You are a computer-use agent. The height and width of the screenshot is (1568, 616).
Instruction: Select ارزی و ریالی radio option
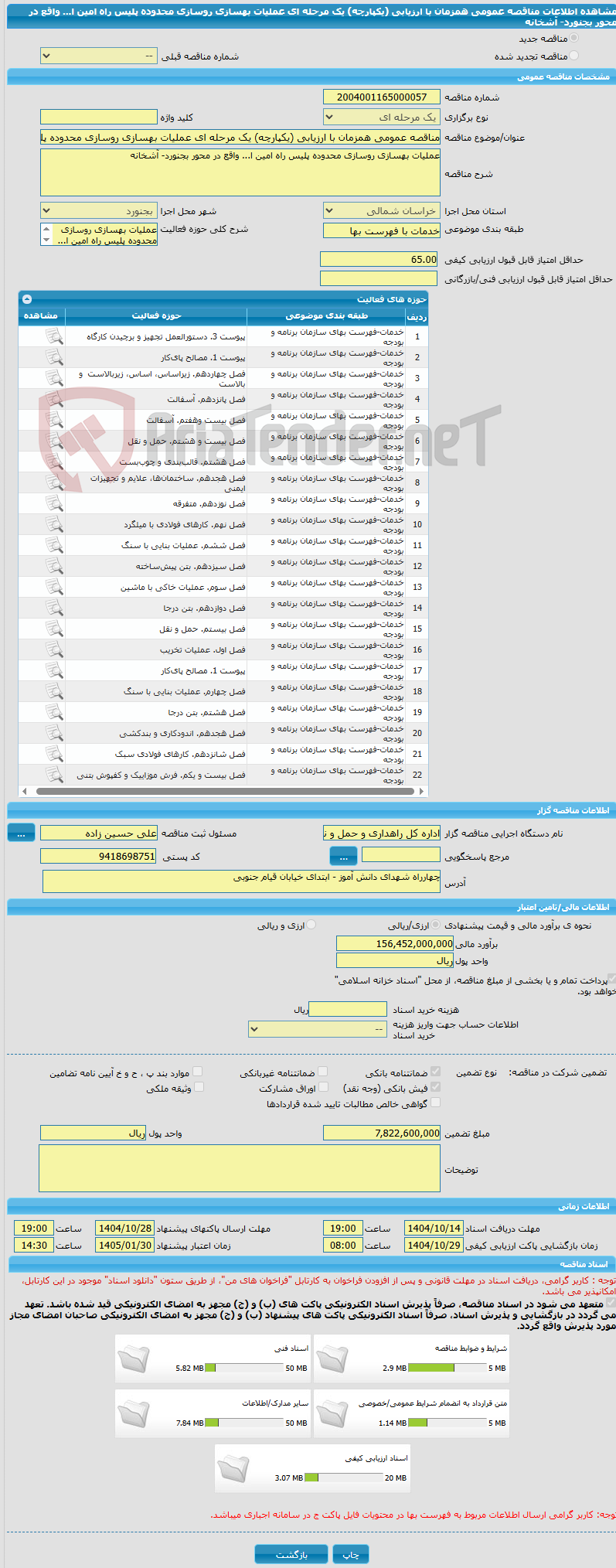pyautogui.click(x=311, y=925)
